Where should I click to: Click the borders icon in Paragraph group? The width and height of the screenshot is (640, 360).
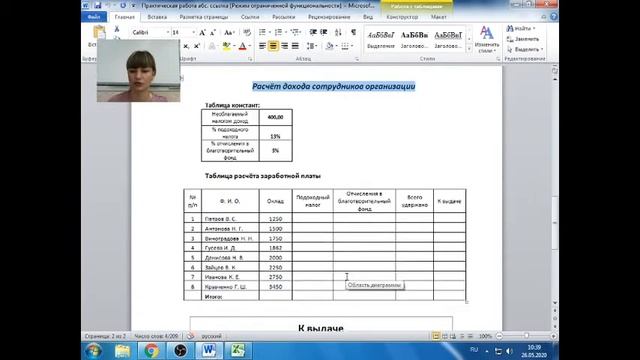345,46
